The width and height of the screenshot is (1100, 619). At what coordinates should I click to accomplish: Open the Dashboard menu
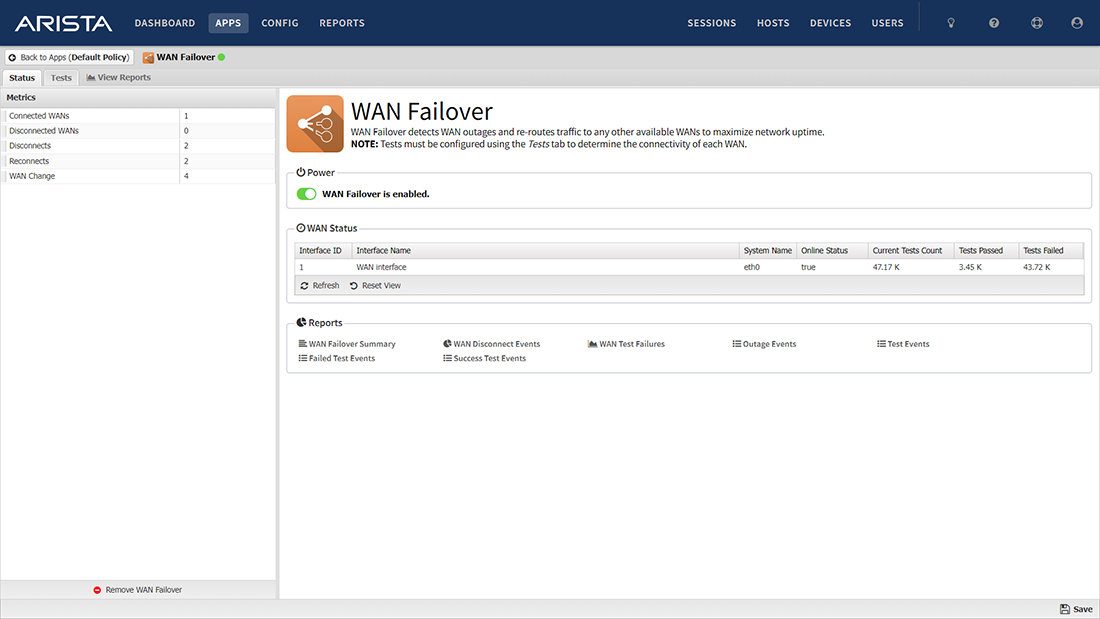pyautogui.click(x=165, y=23)
